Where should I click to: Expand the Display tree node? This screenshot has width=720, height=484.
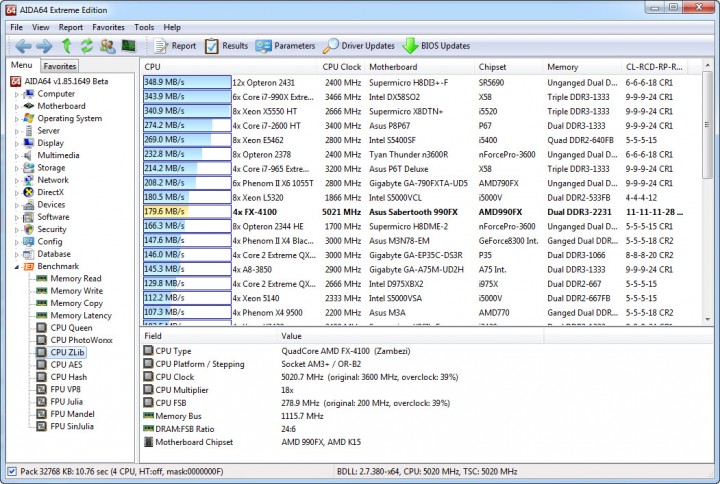pyautogui.click(x=17, y=144)
